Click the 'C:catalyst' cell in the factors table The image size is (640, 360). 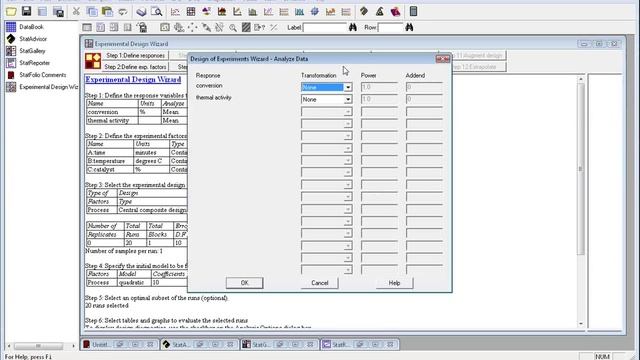(110, 169)
